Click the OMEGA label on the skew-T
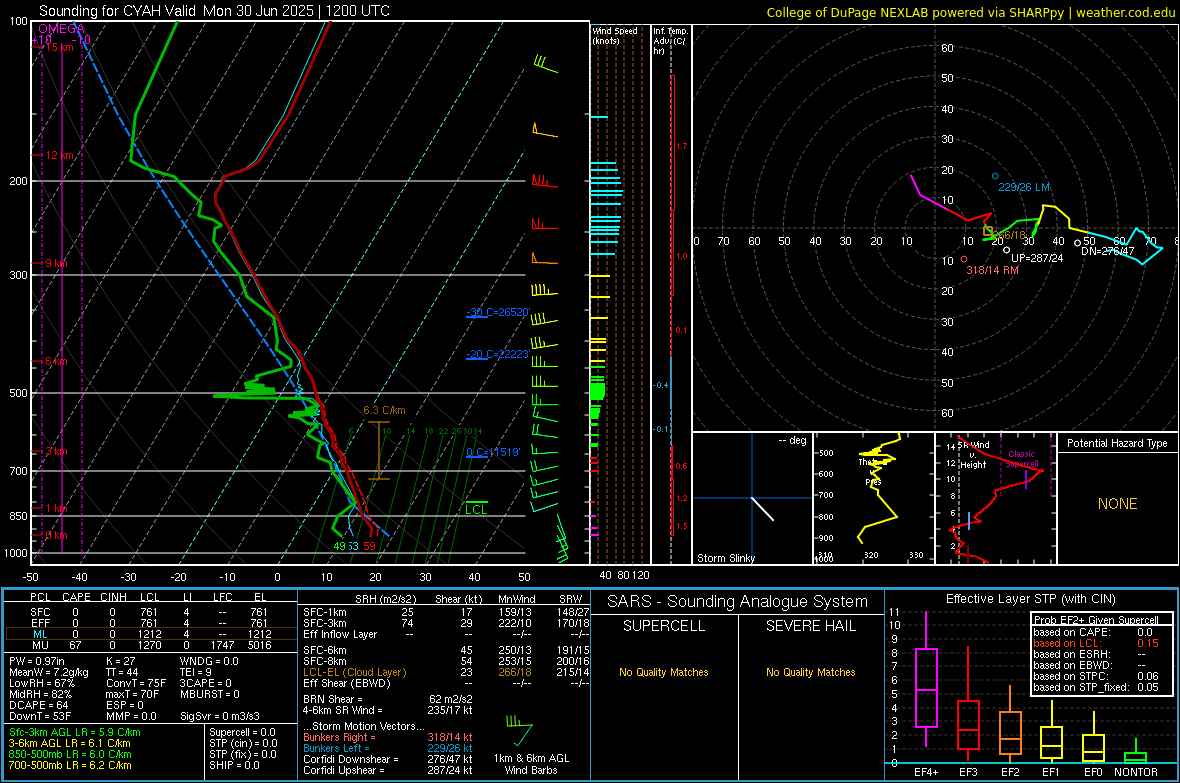Viewport: 1180px width, 783px height. (x=62, y=29)
